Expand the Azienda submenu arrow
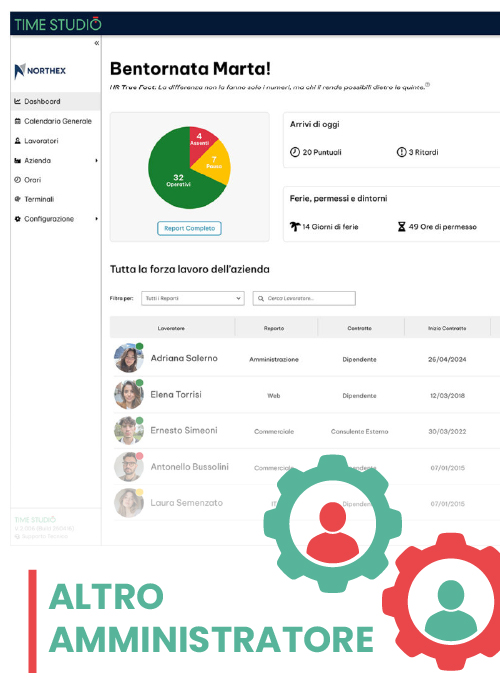This screenshot has width=500, height=700. [x=96, y=160]
